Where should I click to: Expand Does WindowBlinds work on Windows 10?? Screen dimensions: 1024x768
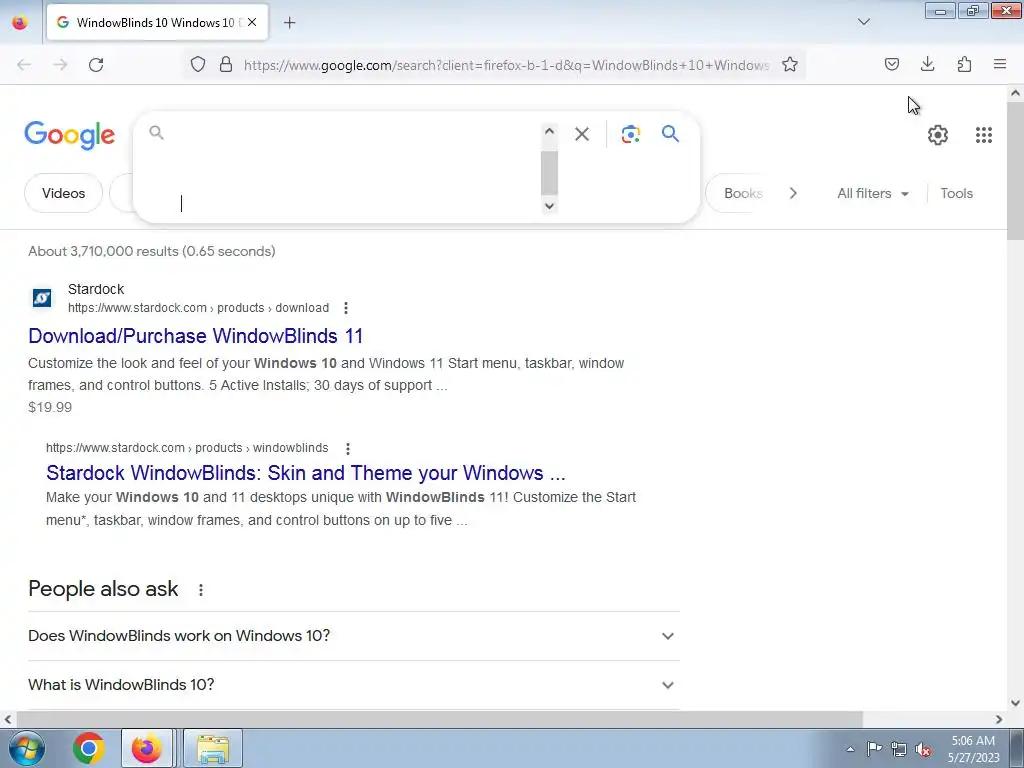tap(354, 636)
